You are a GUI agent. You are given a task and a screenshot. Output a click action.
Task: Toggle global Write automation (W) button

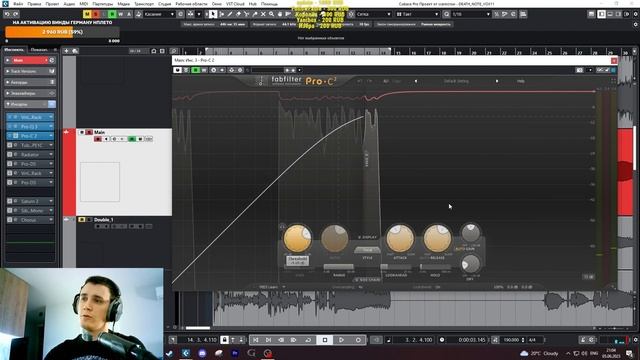click(x=120, y=14)
